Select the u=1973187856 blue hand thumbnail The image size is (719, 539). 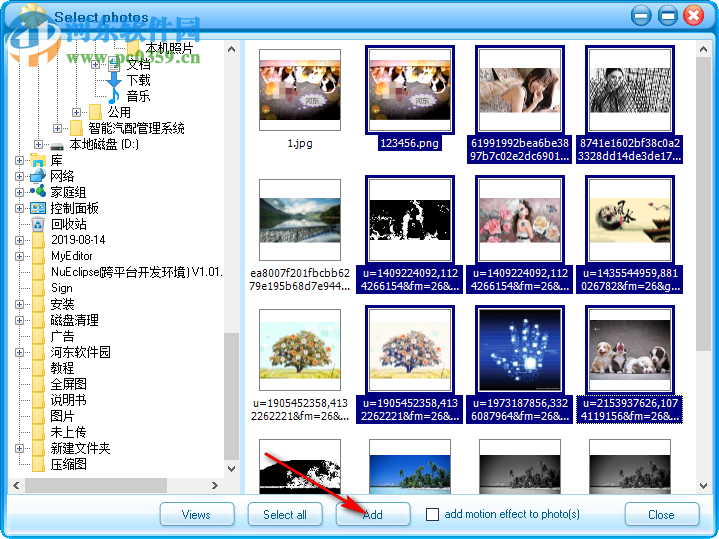(520, 350)
